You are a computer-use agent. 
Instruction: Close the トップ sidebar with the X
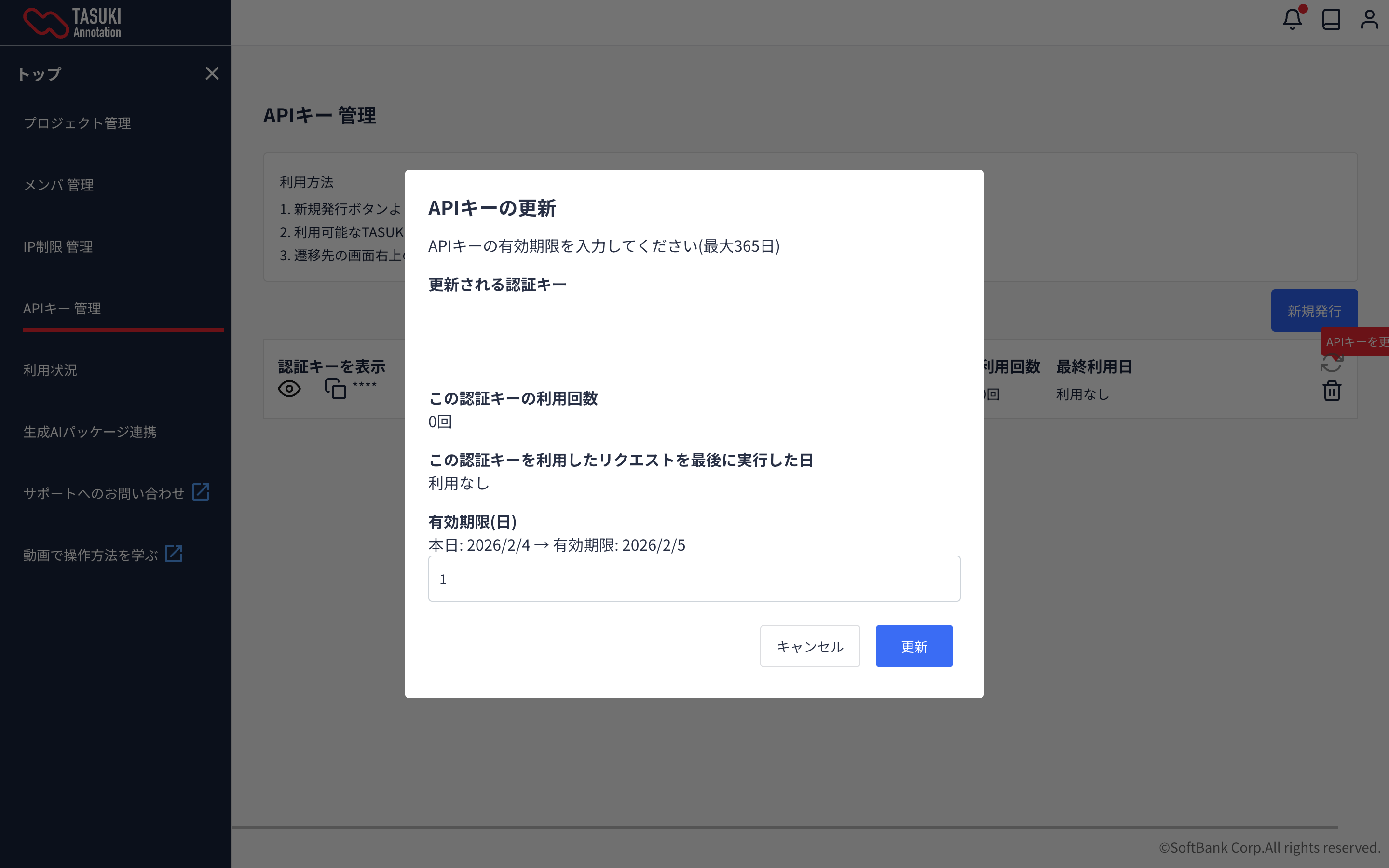[x=212, y=73]
